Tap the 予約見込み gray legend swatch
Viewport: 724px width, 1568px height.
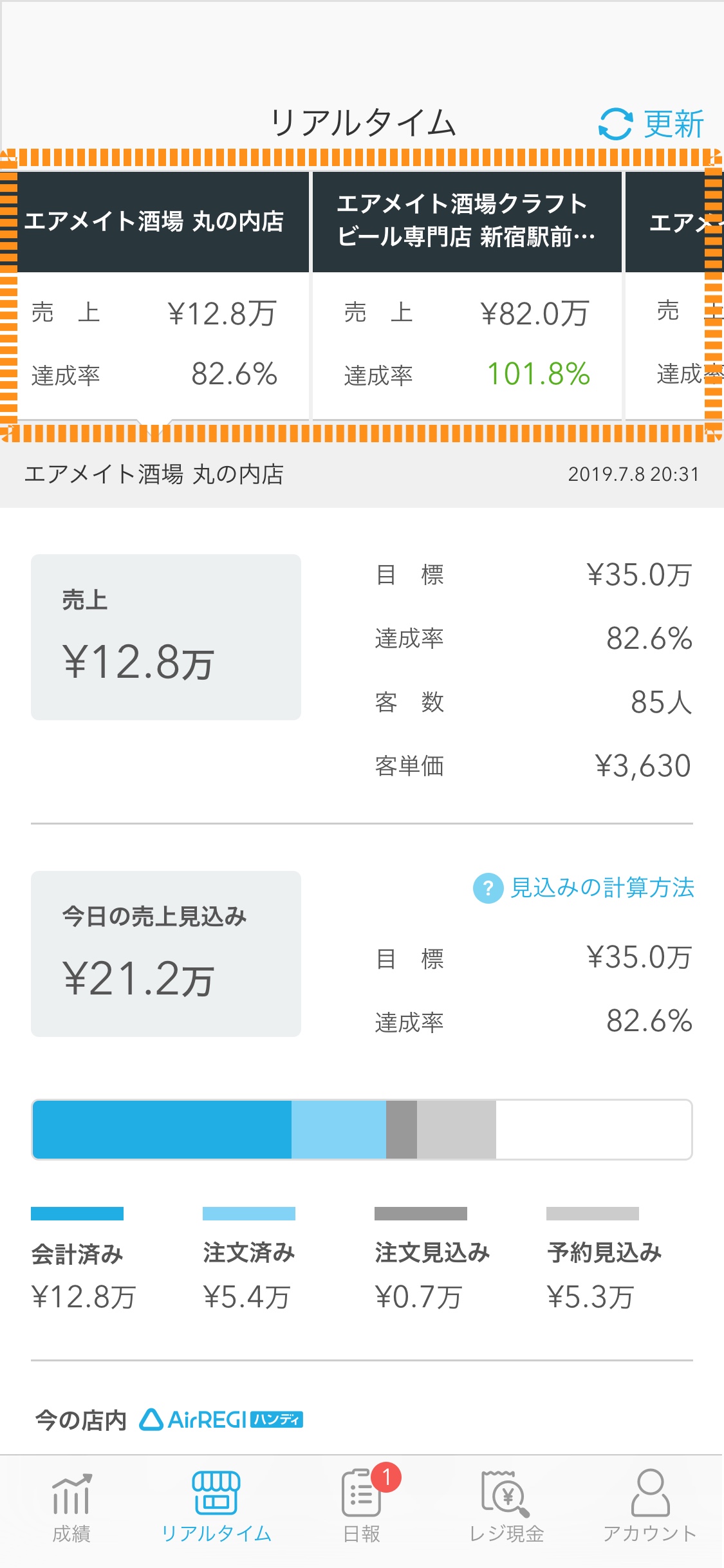click(593, 1213)
